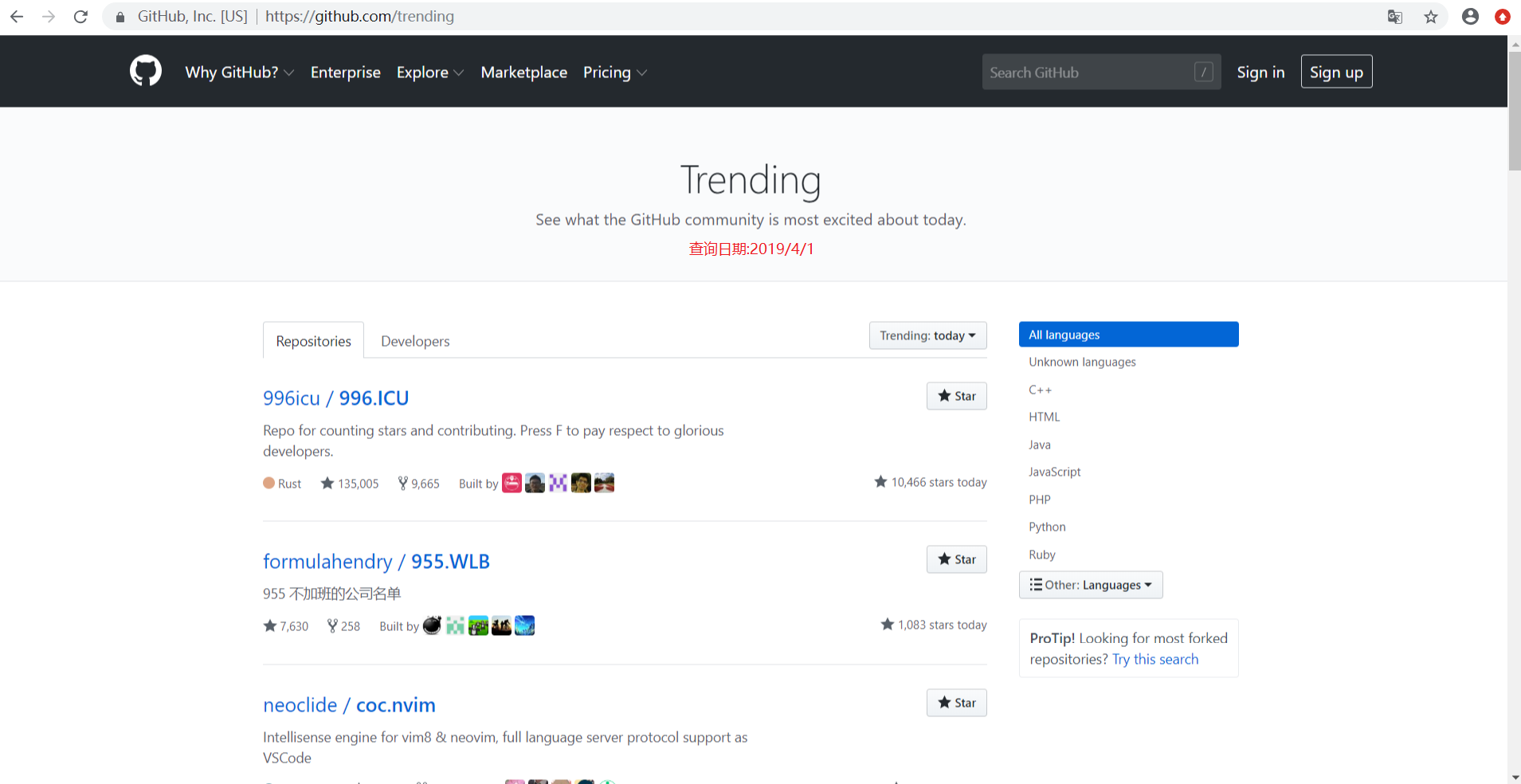
Task: Click the Rust language label
Action: pyautogui.click(x=282, y=484)
